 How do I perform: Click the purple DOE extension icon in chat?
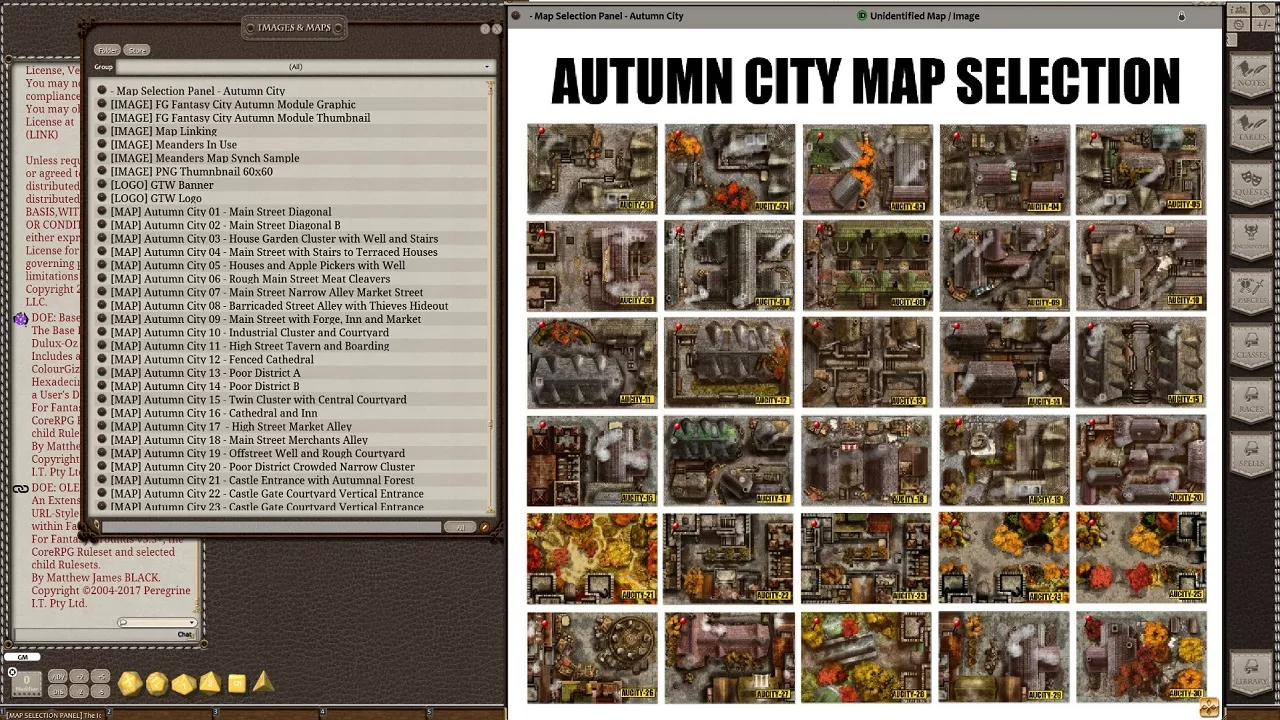tap(20, 319)
